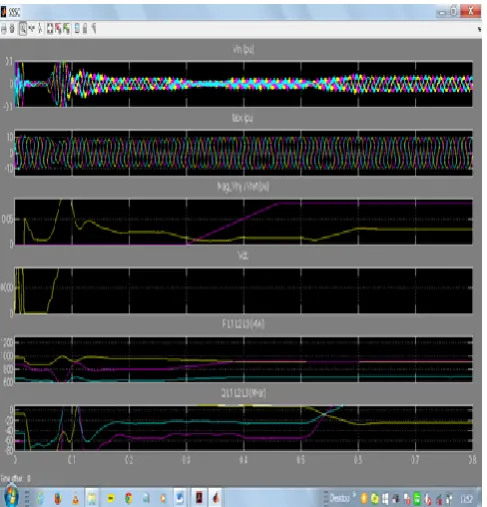Click inside the Mag Vinj Vref plot
The height and width of the screenshot is (507, 487).
(x=243, y=222)
